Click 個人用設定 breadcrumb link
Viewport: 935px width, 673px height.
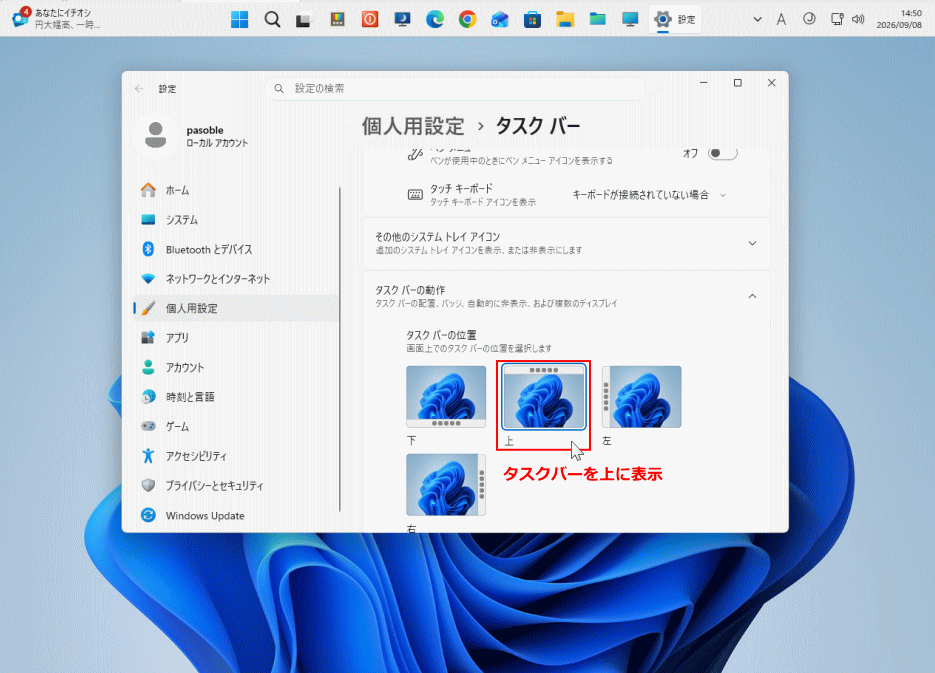point(413,126)
